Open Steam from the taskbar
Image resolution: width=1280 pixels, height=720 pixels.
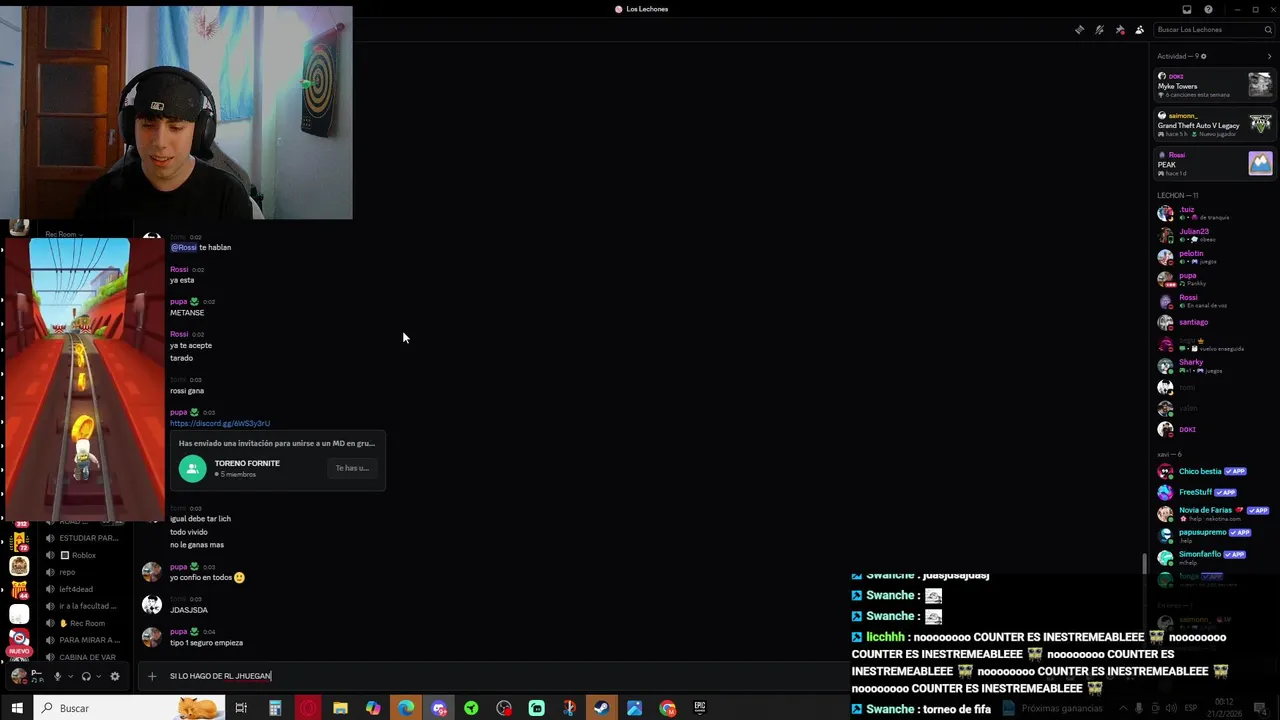pyautogui.click(x=601, y=708)
